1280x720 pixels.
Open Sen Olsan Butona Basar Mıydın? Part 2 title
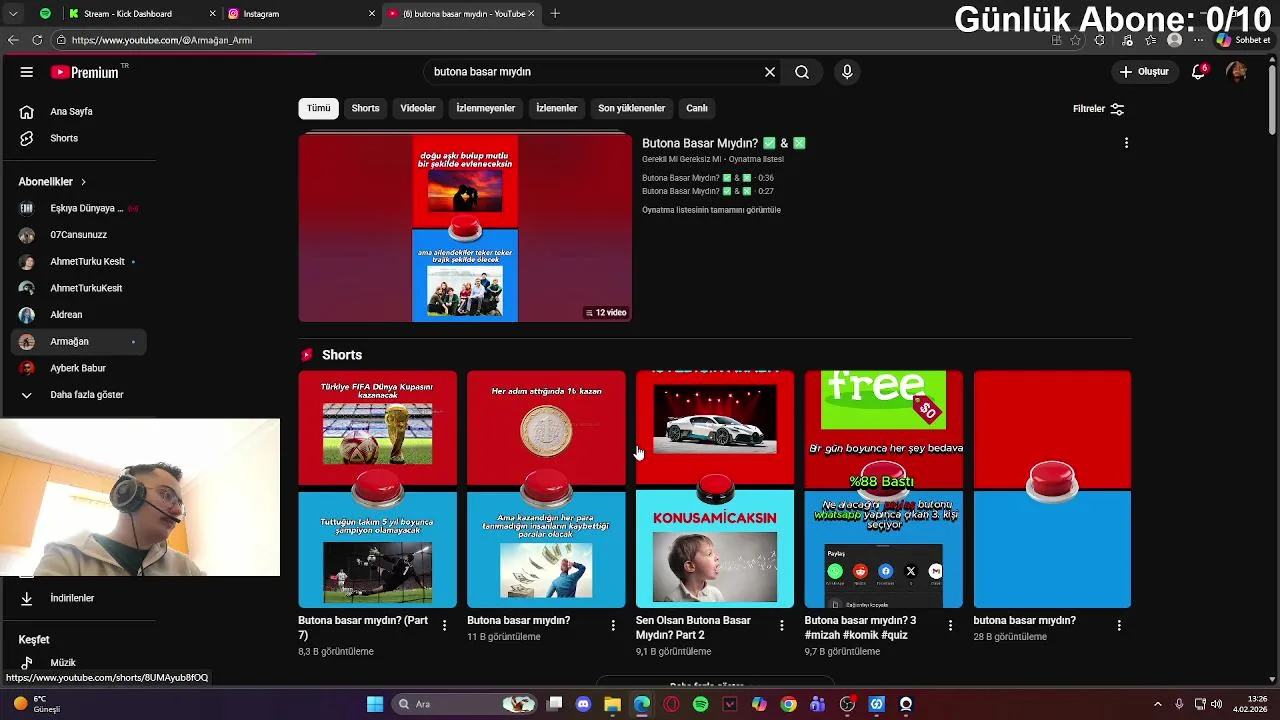coord(693,628)
